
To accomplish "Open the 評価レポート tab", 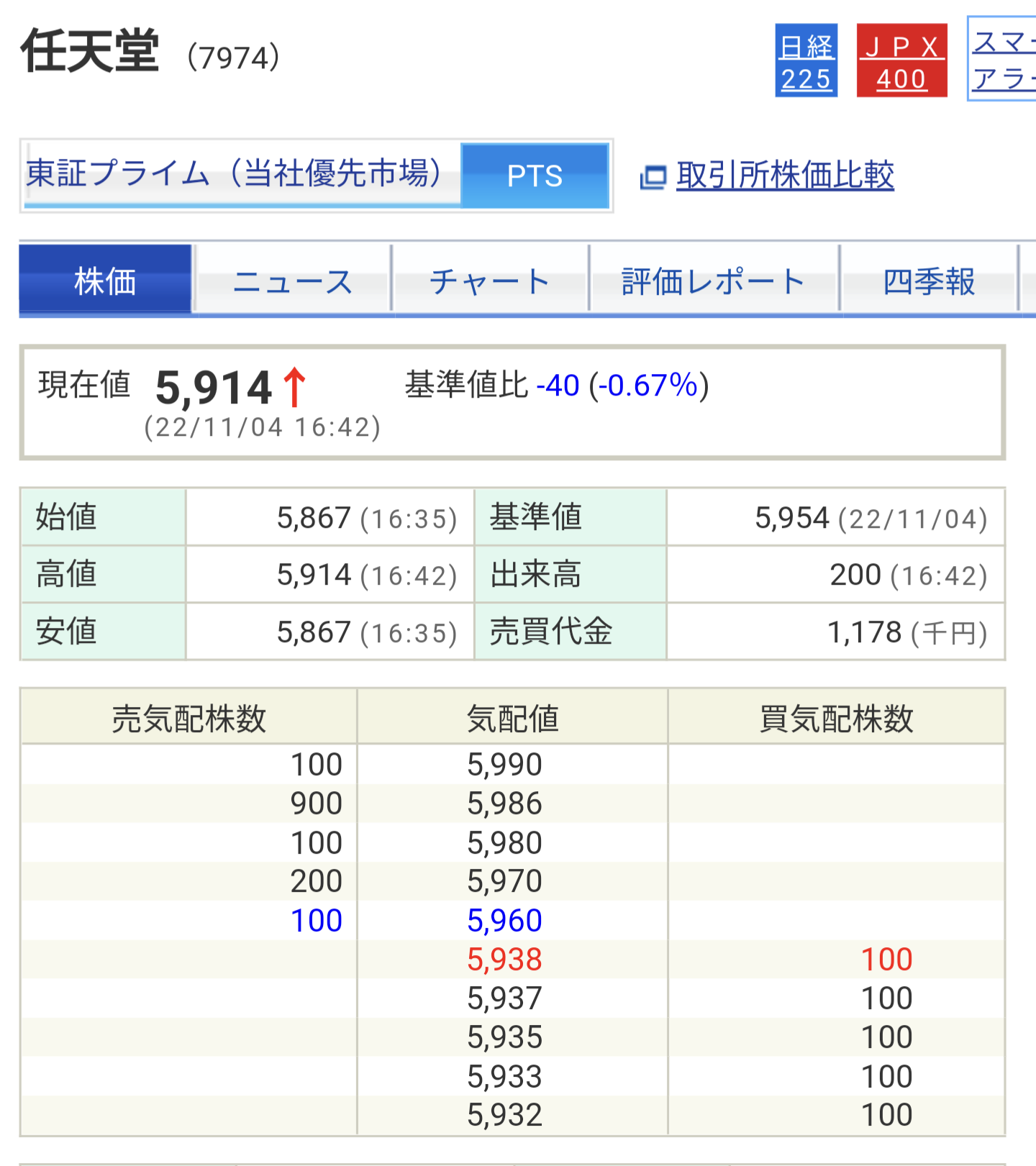I will 714,281.
